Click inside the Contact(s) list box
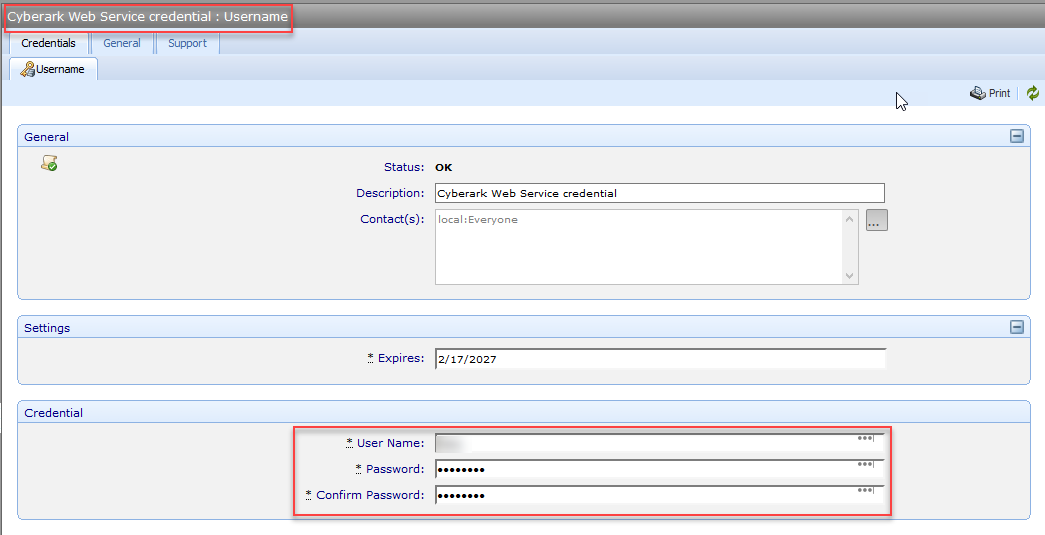This screenshot has width=1045, height=535. pyautogui.click(x=638, y=247)
